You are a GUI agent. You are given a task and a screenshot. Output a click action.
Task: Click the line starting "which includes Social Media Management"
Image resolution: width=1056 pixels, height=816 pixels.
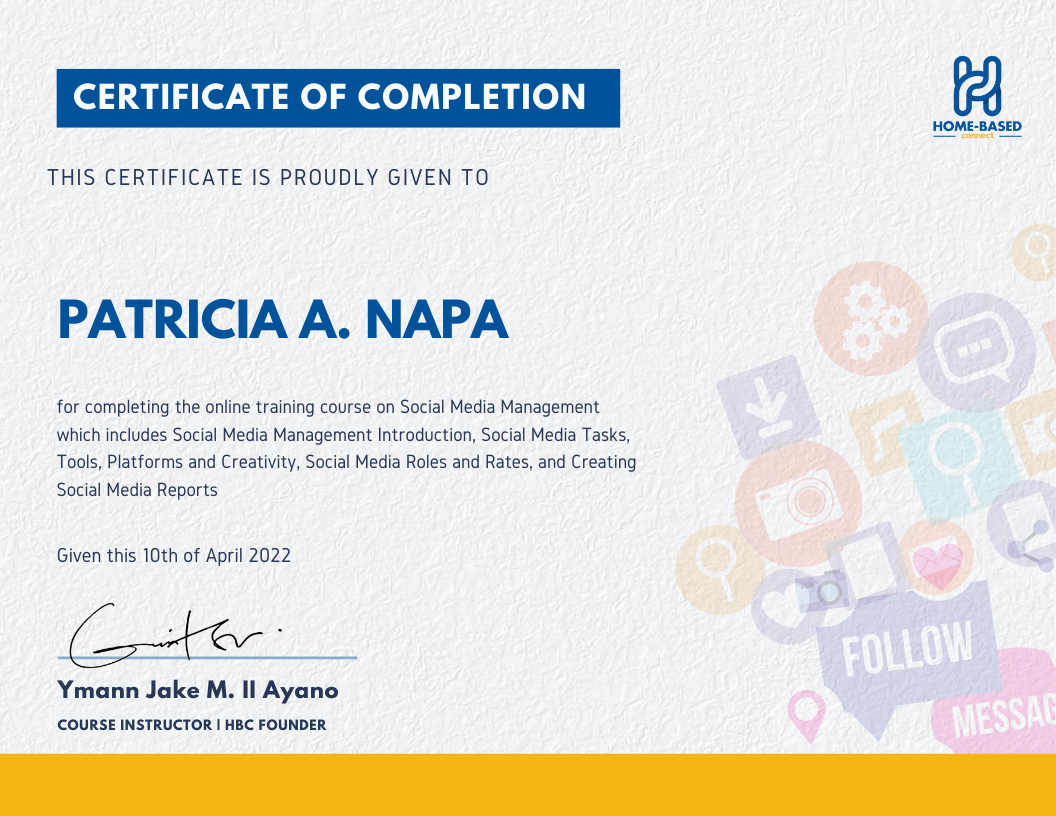point(343,435)
